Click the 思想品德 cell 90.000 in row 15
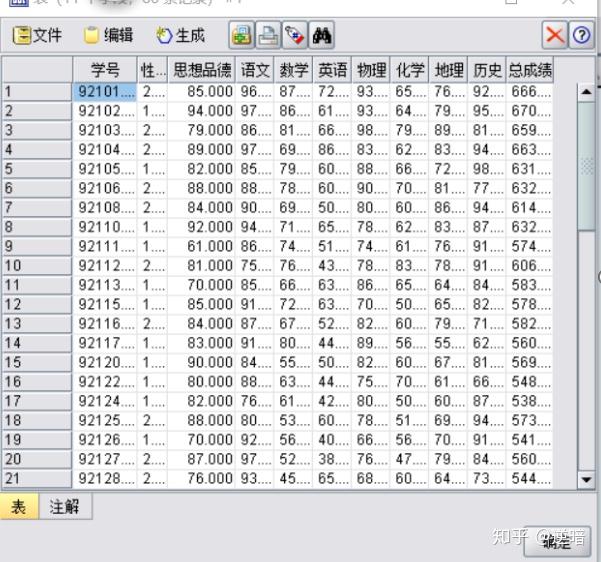This screenshot has width=601, height=562. [x=202, y=362]
